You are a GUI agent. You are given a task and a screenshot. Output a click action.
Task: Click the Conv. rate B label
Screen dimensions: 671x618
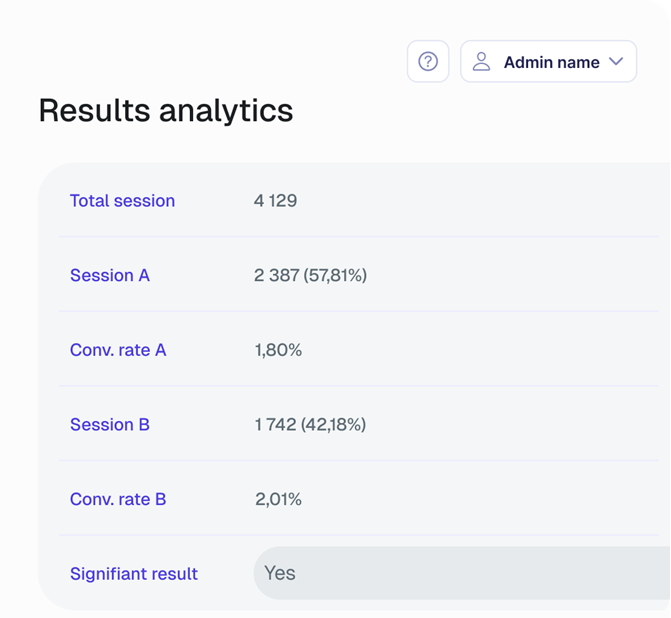[x=118, y=499]
